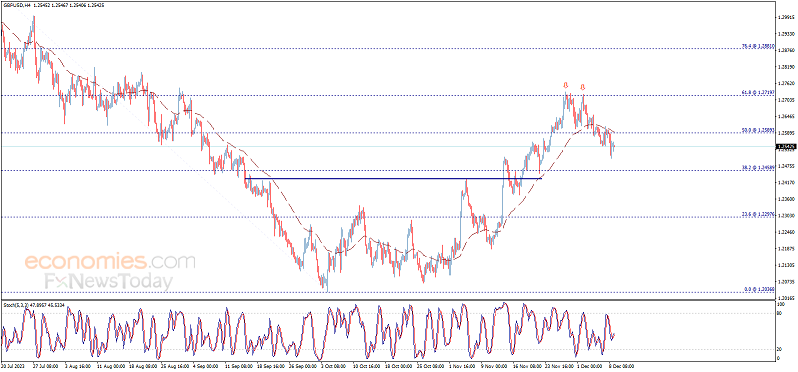Click the stochastic 20 level scale label

click(779, 349)
